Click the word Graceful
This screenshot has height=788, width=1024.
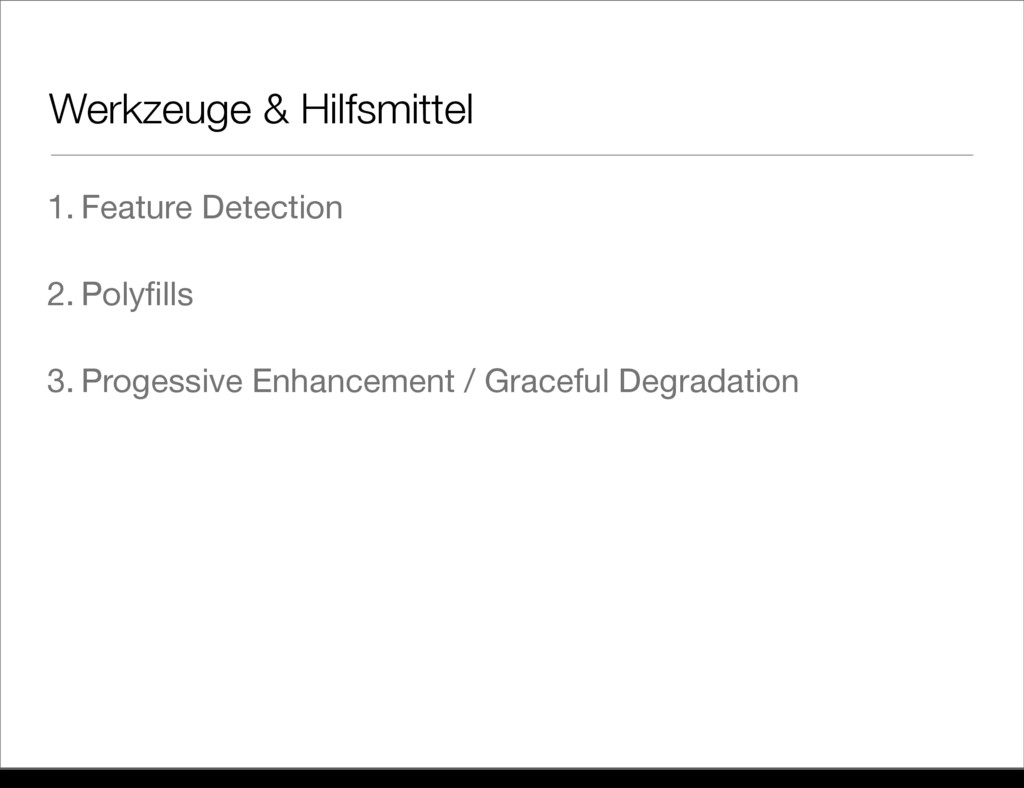[547, 381]
